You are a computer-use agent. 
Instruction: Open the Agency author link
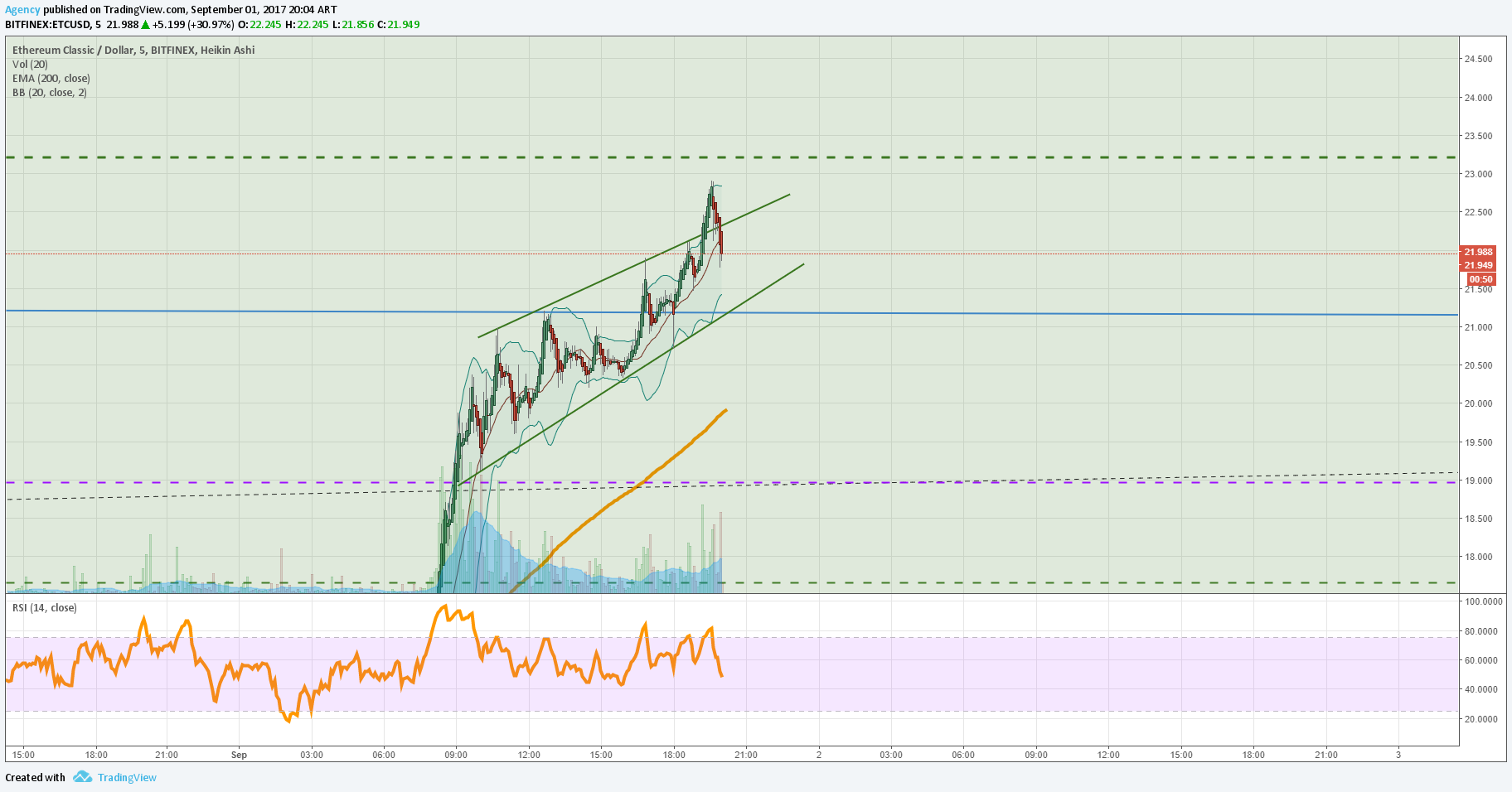tap(22, 10)
